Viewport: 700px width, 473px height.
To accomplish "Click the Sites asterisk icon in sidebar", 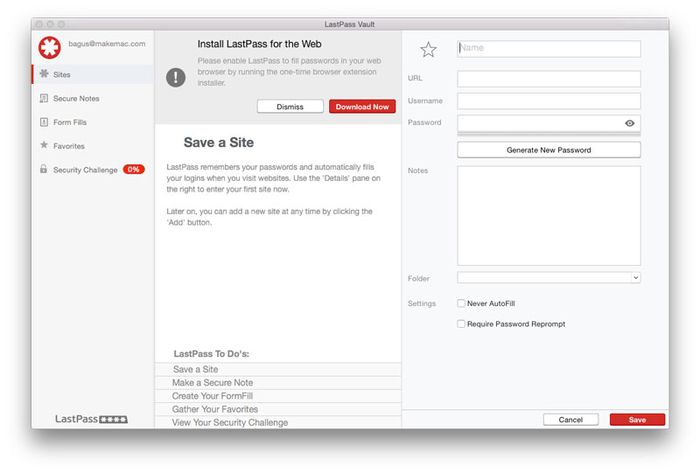I will pyautogui.click(x=44, y=74).
